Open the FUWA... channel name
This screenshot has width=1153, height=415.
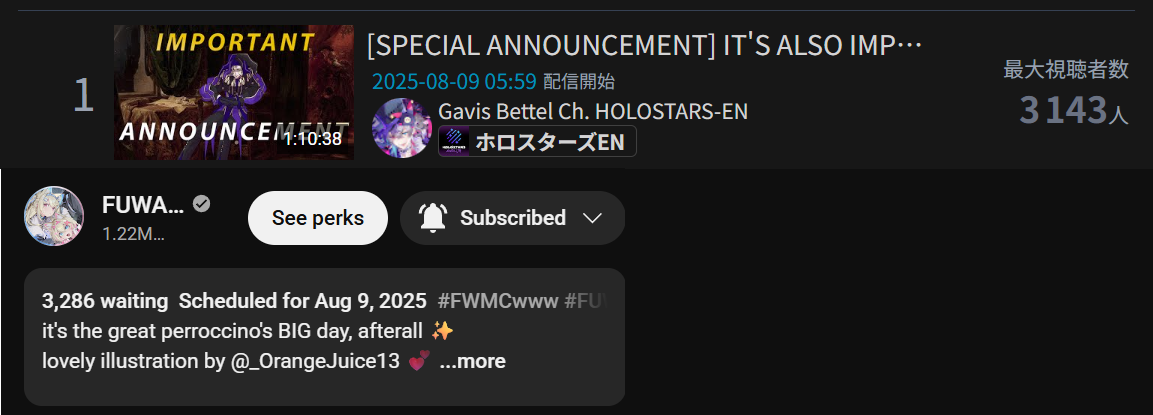click(x=143, y=205)
